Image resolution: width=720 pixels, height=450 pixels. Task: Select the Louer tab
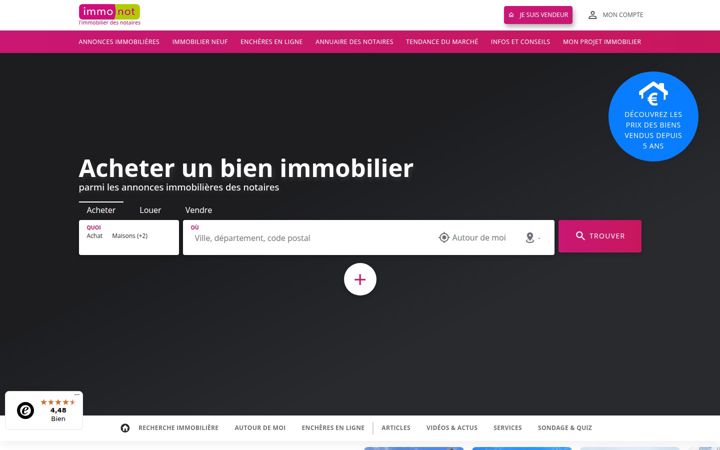[x=150, y=210]
